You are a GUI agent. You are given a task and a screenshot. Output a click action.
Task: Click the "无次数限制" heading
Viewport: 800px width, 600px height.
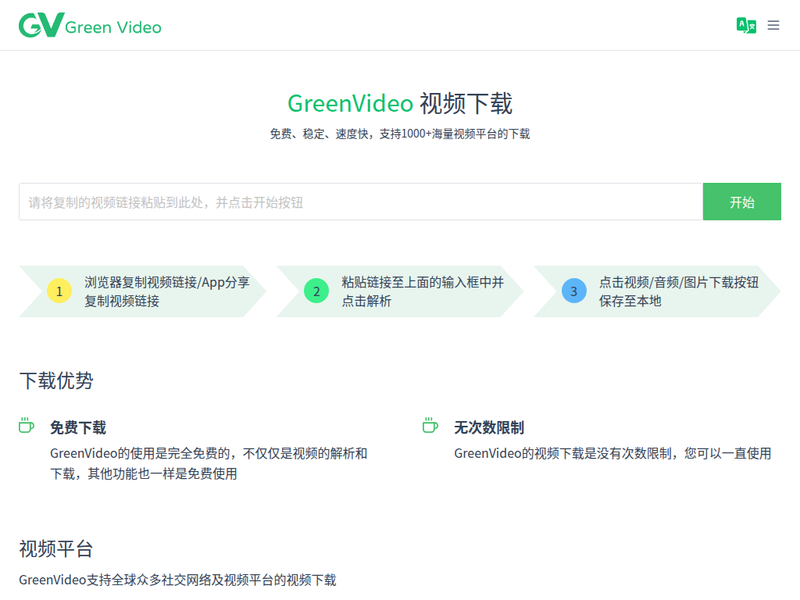489,428
